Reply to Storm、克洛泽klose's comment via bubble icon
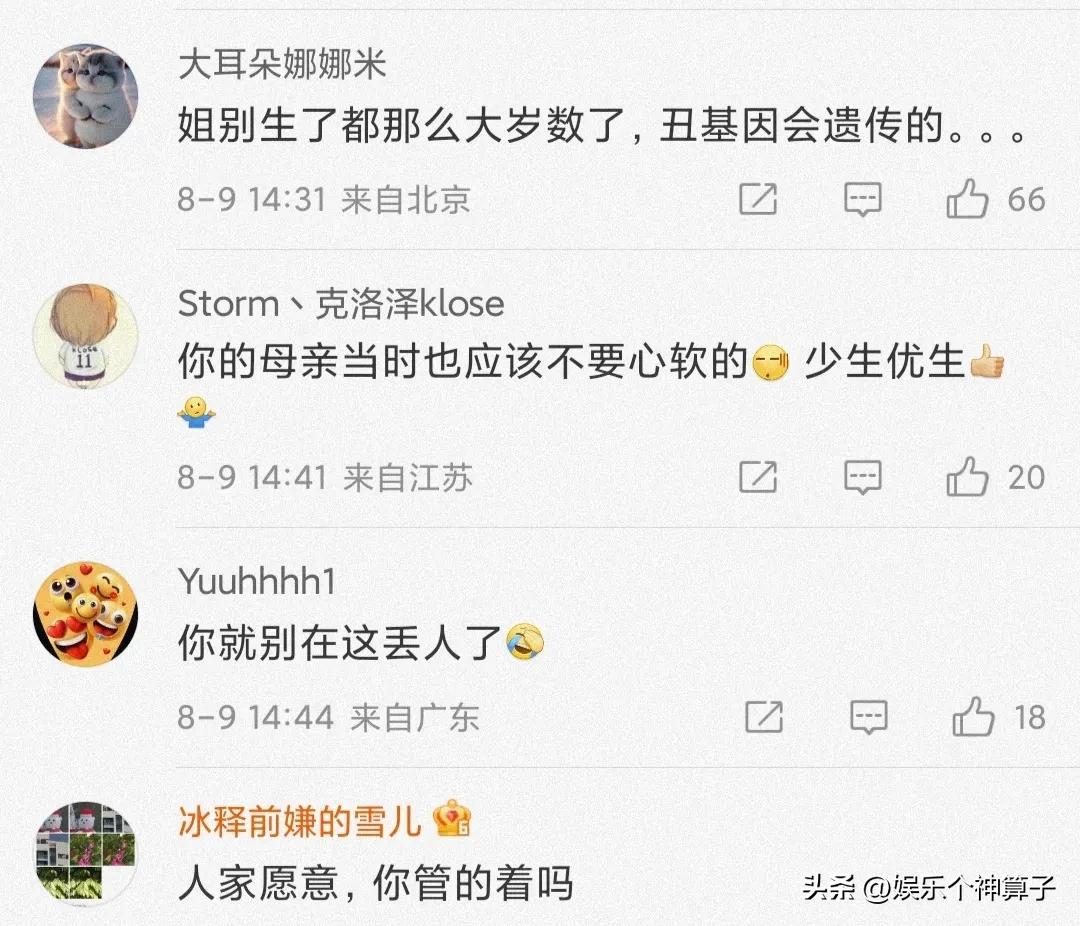 coord(862,477)
